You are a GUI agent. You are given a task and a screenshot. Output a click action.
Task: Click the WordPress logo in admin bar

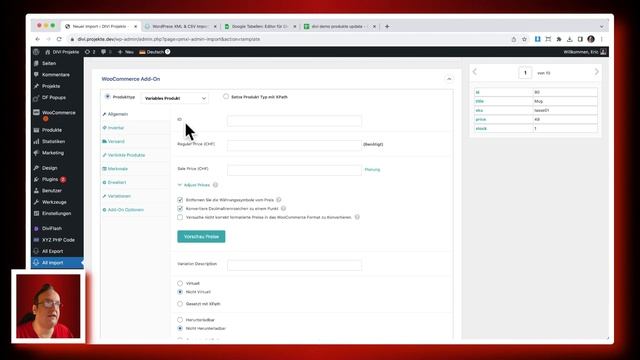(36, 52)
